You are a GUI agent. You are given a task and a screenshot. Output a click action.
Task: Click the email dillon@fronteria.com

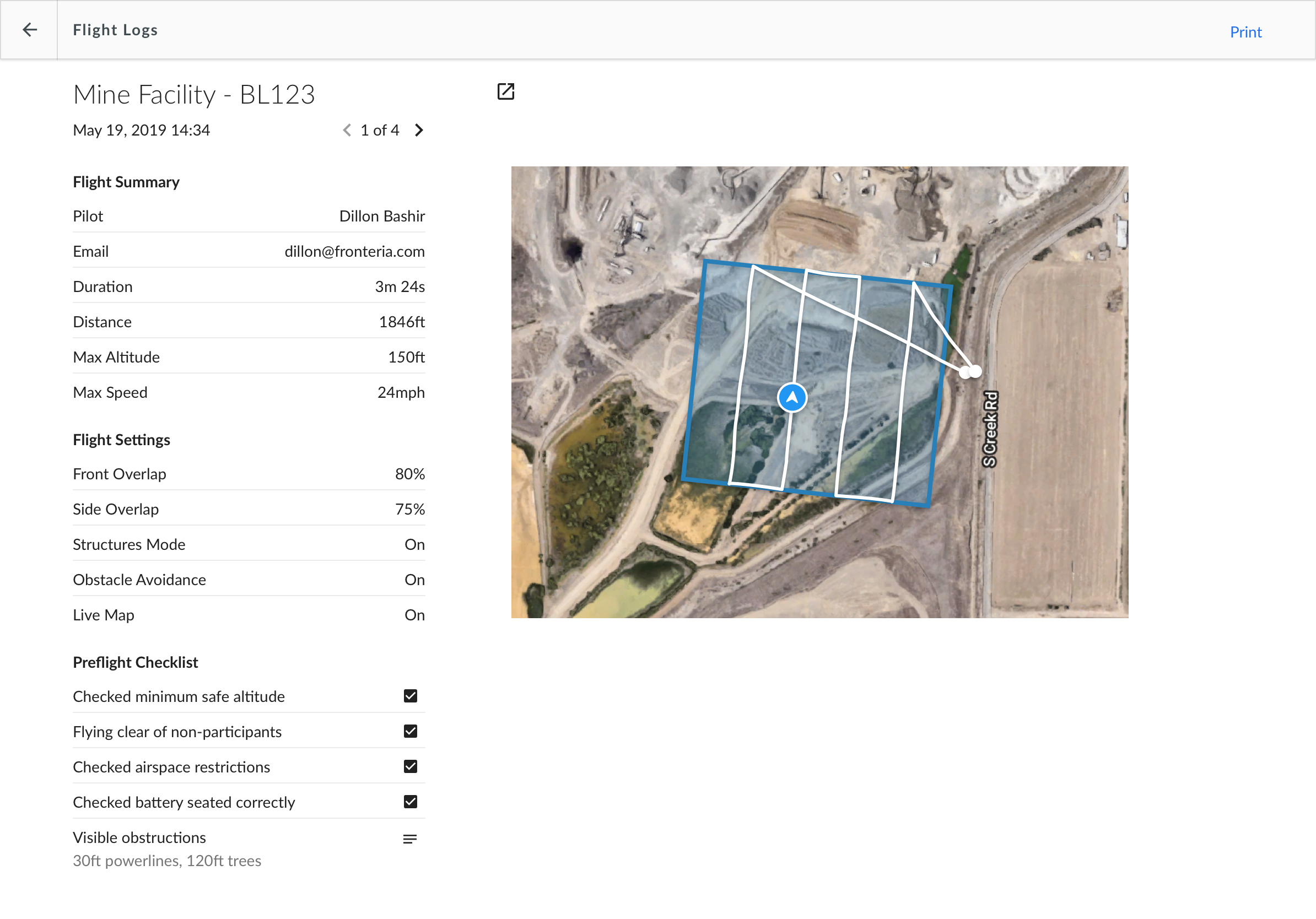(355, 252)
